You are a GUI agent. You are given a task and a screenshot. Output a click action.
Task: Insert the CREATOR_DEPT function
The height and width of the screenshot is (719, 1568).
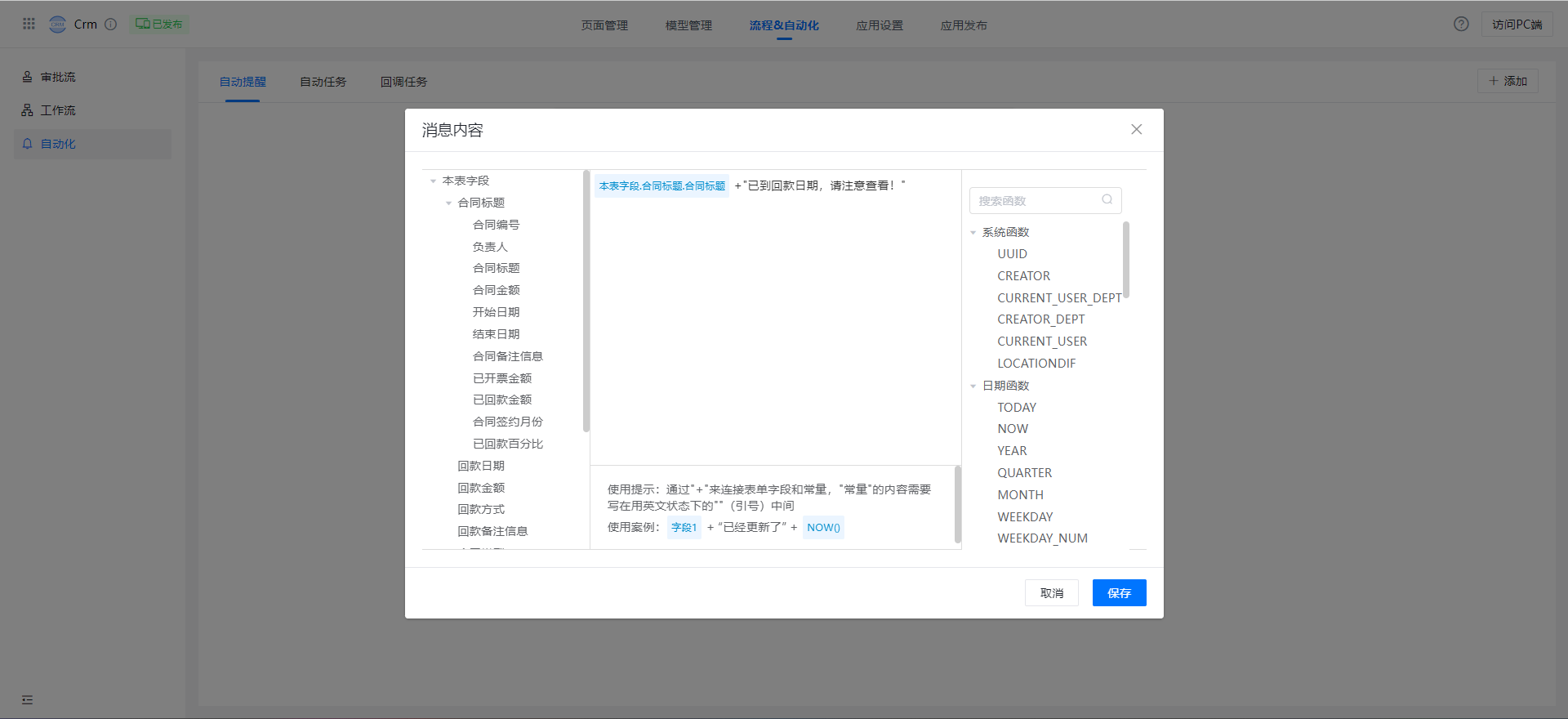pos(1040,319)
